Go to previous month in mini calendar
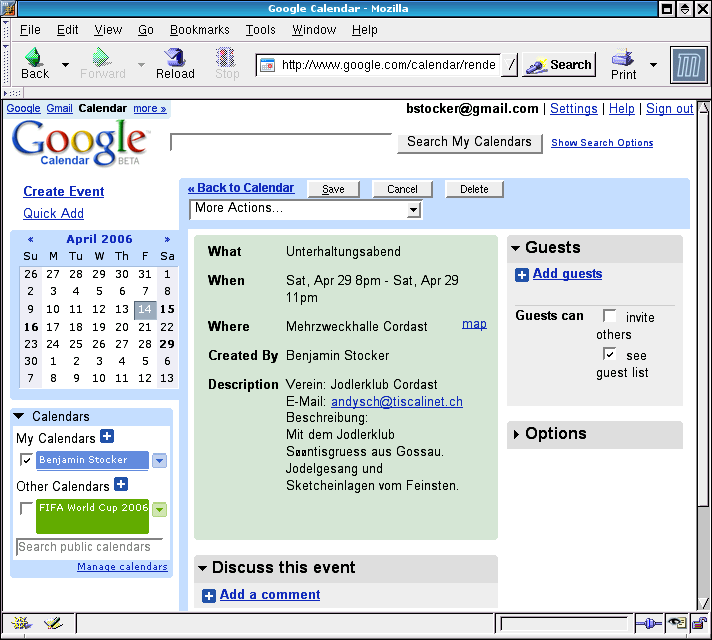 [30, 239]
